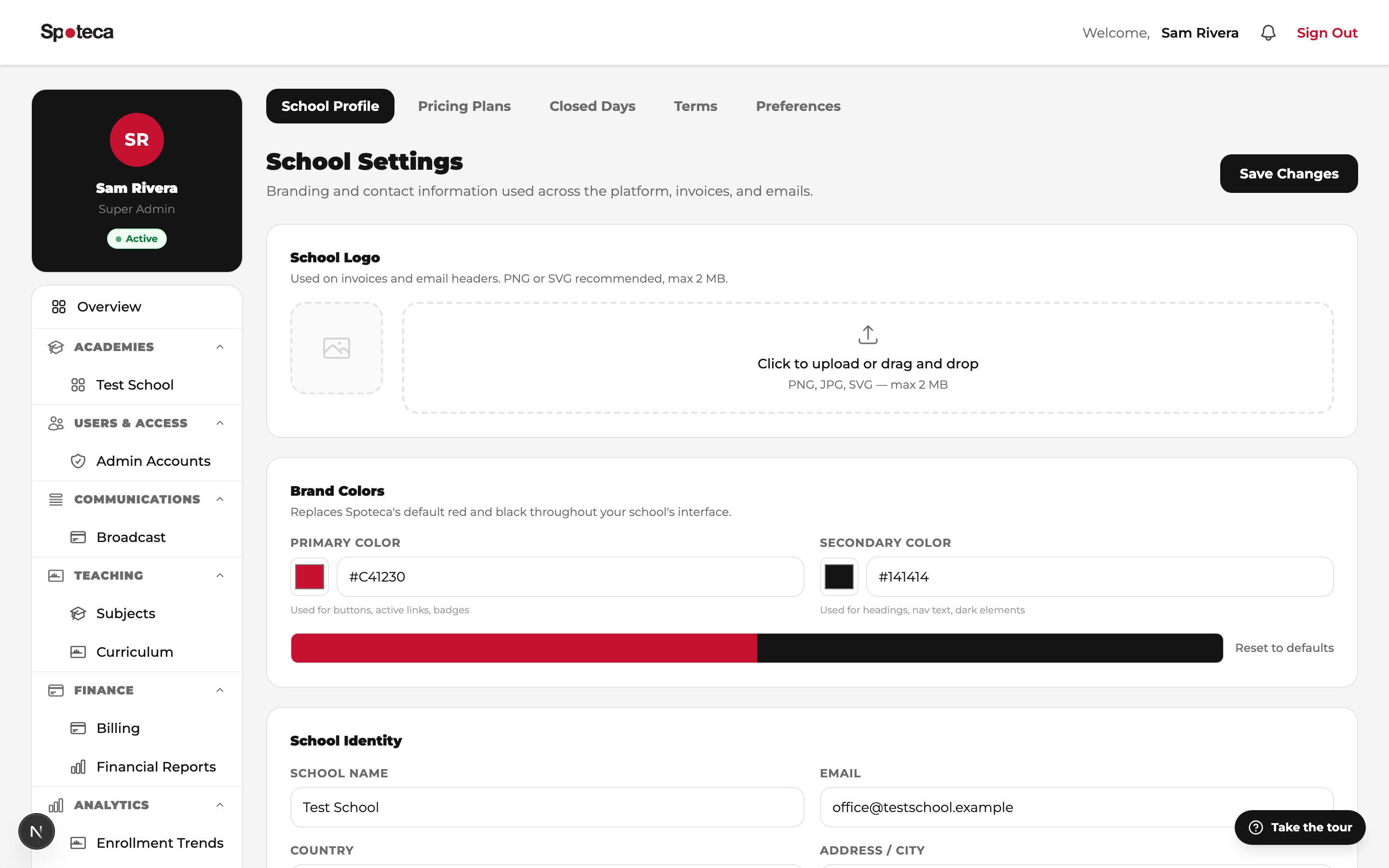1389x868 pixels.
Task: Open the Pricing Plans tab
Action: click(x=464, y=106)
